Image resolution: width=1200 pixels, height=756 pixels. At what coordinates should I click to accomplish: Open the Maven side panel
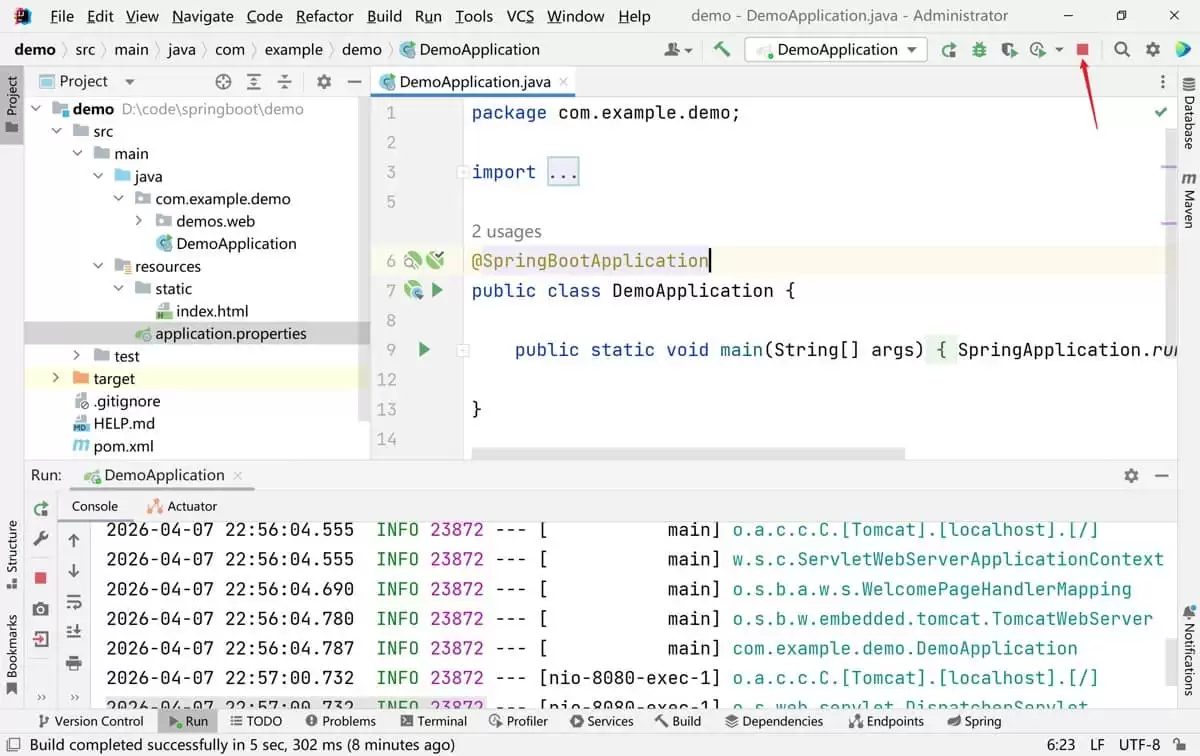1189,200
